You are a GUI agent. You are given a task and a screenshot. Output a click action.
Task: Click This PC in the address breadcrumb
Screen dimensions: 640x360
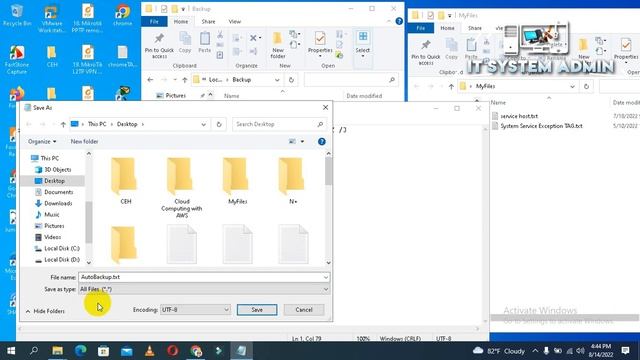click(x=97, y=124)
